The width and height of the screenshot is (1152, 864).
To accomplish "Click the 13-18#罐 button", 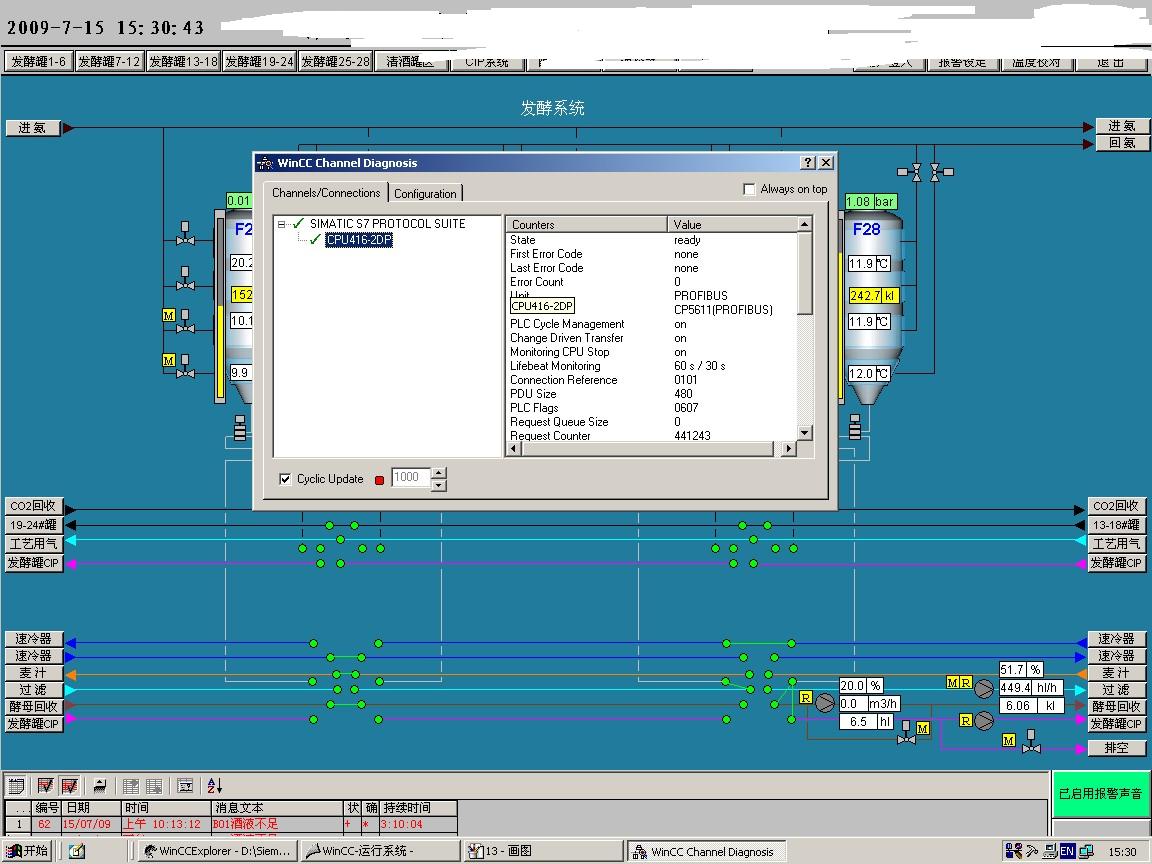I will tap(1116, 525).
